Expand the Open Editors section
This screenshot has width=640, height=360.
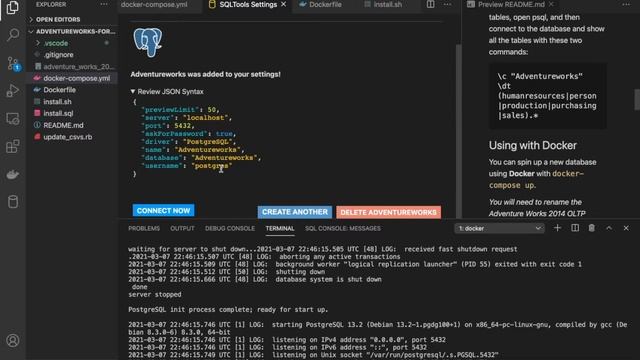click(x=58, y=19)
